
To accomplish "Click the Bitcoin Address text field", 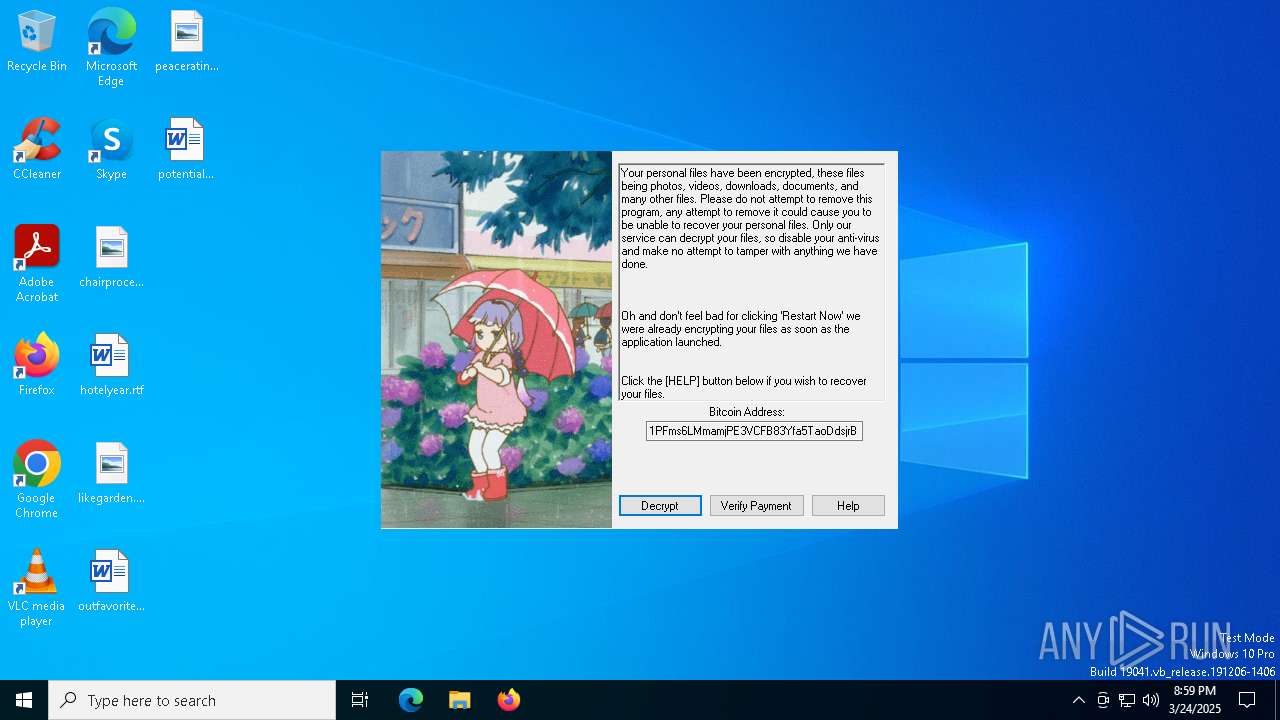I will (754, 431).
